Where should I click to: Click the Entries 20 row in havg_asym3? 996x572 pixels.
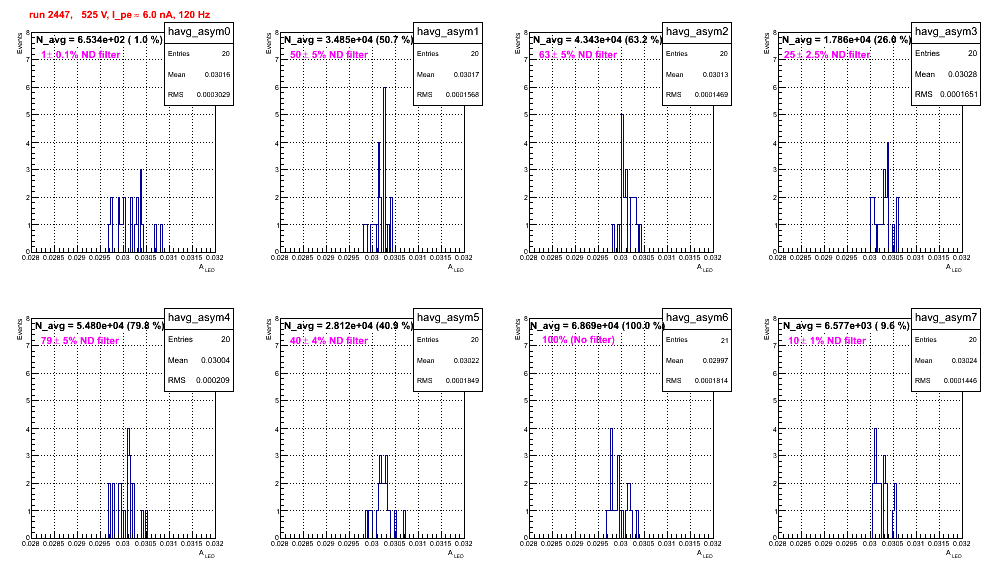[x=946, y=53]
